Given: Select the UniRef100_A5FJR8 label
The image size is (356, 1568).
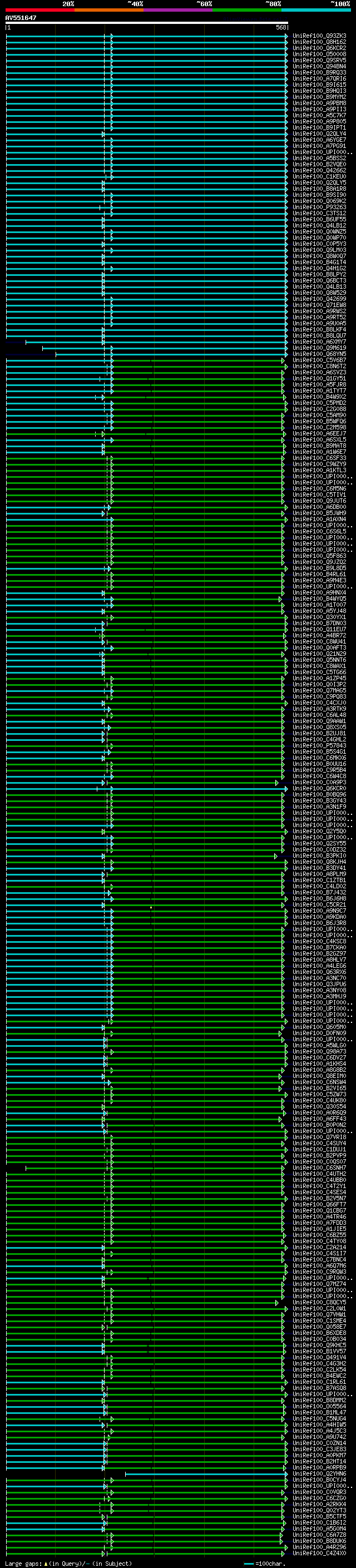Looking at the screenshot, I should tap(319, 385).
